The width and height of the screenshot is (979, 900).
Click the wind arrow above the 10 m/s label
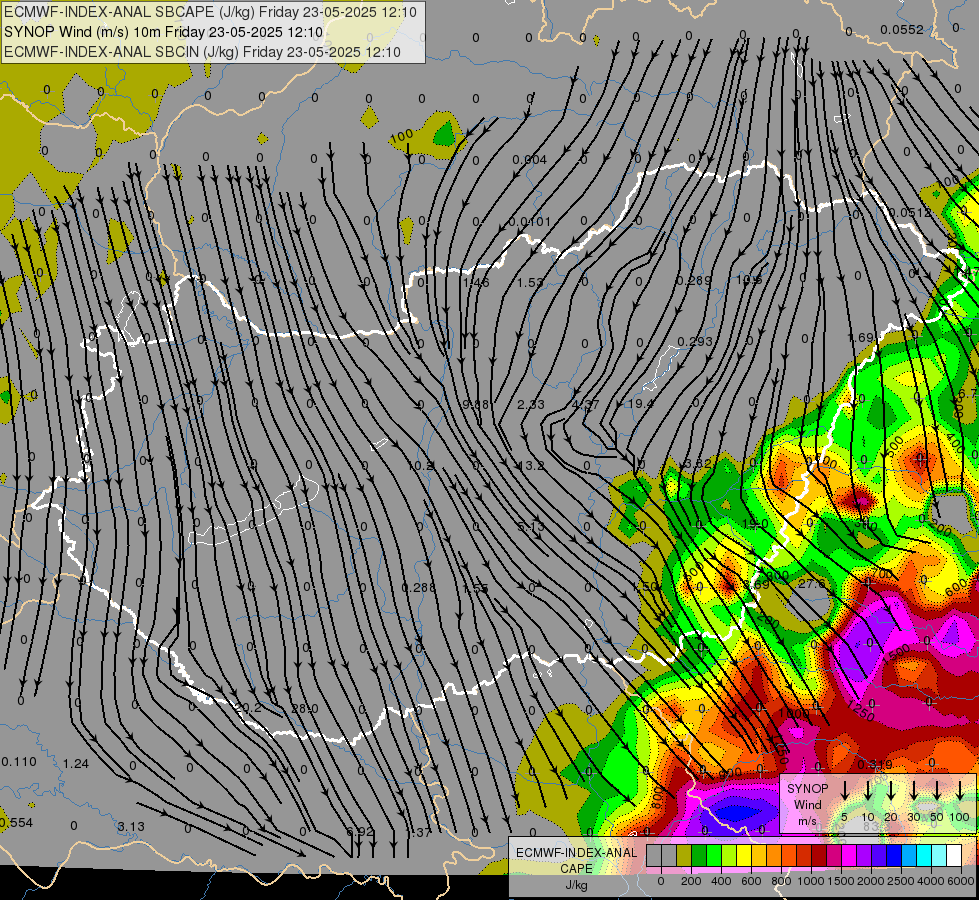point(868,790)
